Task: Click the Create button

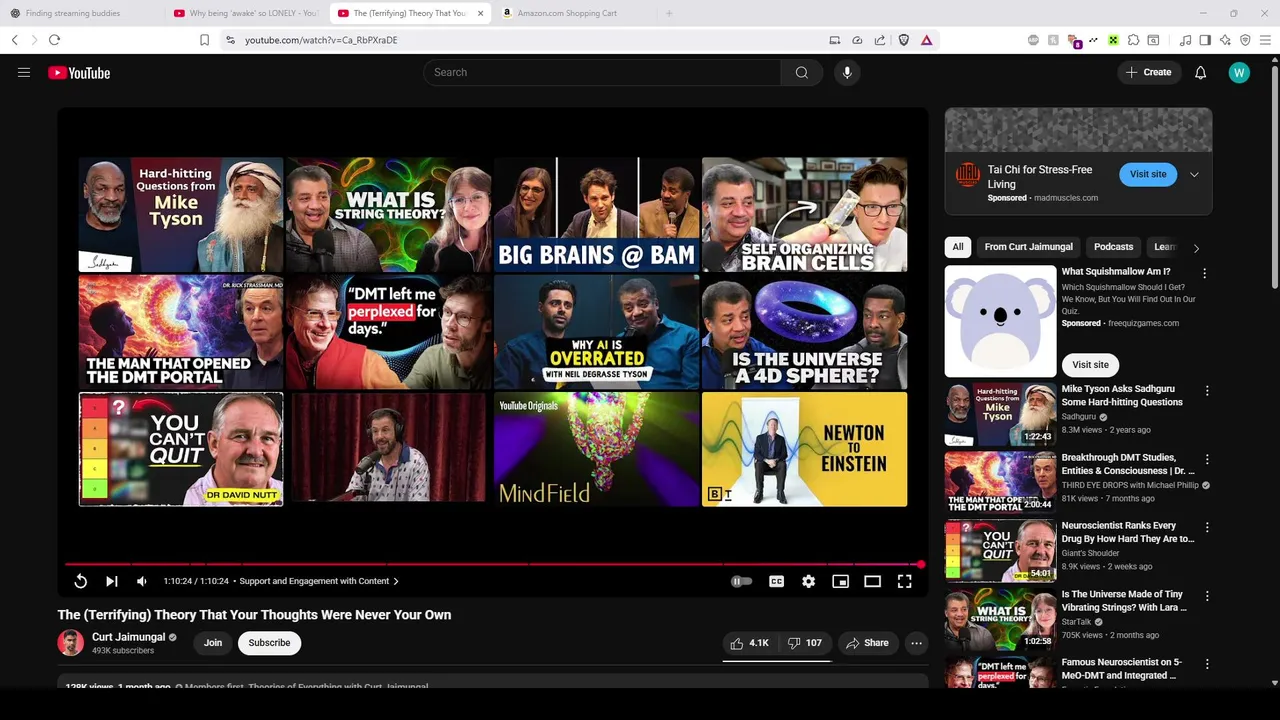Action: [1149, 72]
